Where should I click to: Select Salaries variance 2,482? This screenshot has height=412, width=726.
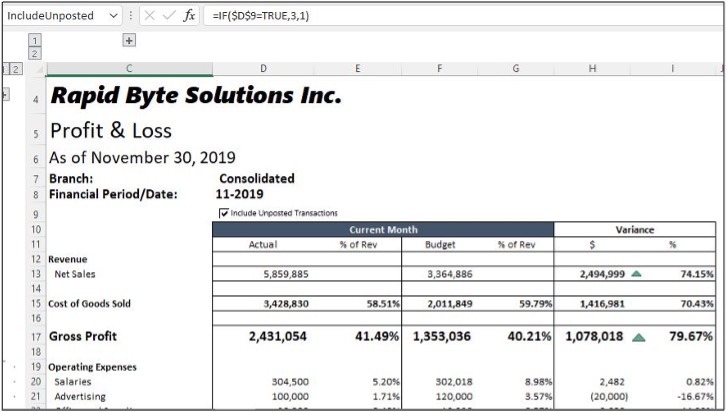click(x=611, y=382)
